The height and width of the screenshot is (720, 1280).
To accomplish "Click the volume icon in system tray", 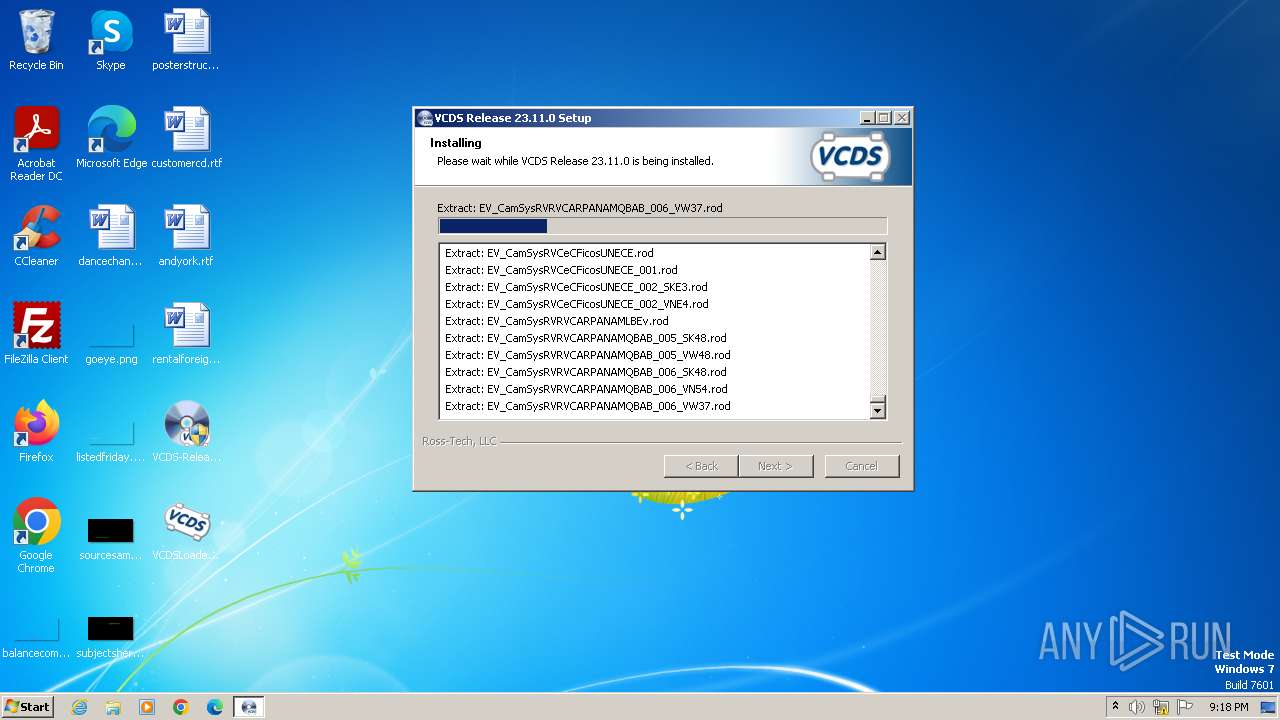I will tap(1137, 707).
